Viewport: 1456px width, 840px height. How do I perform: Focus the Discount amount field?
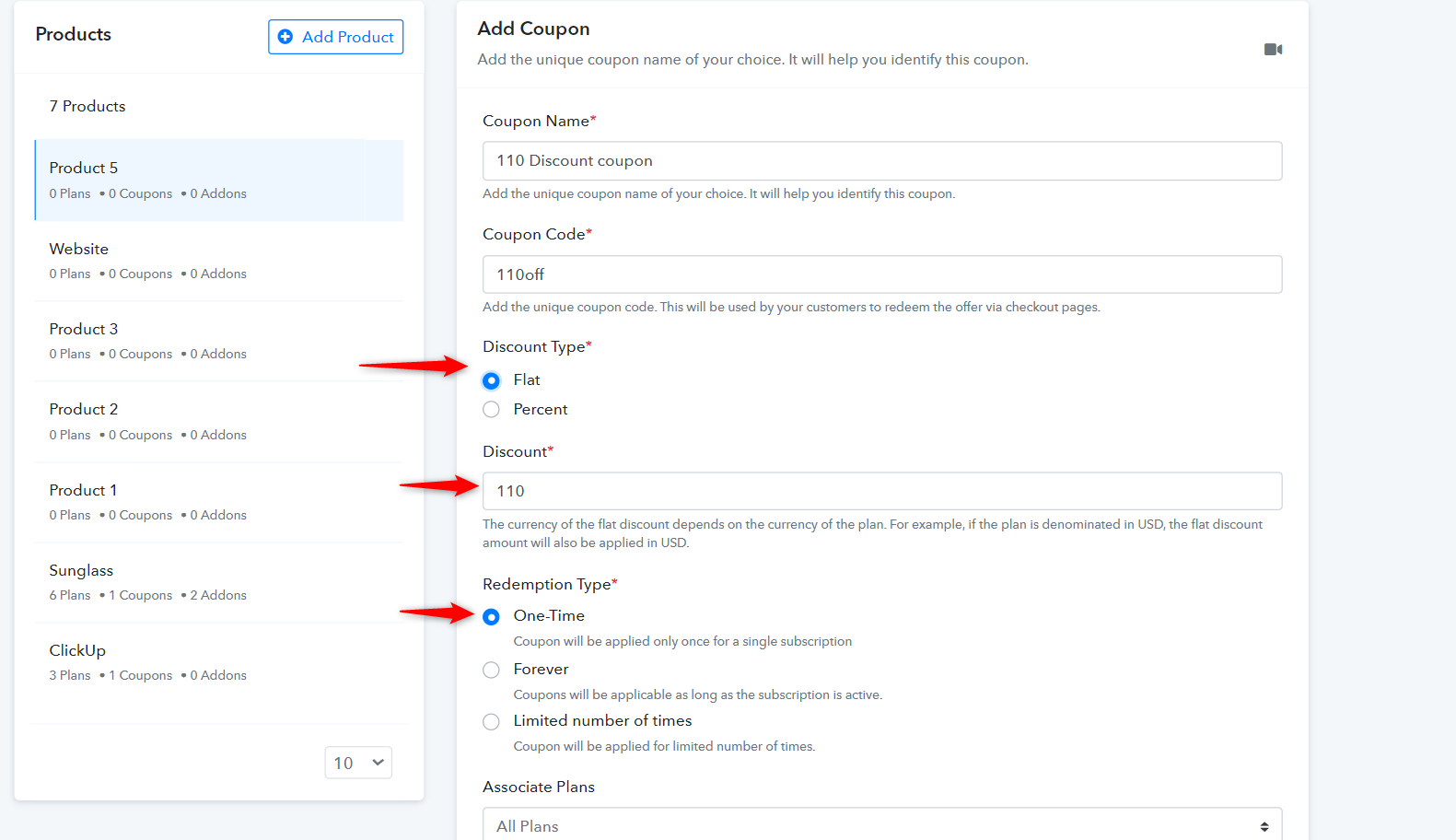(881, 491)
